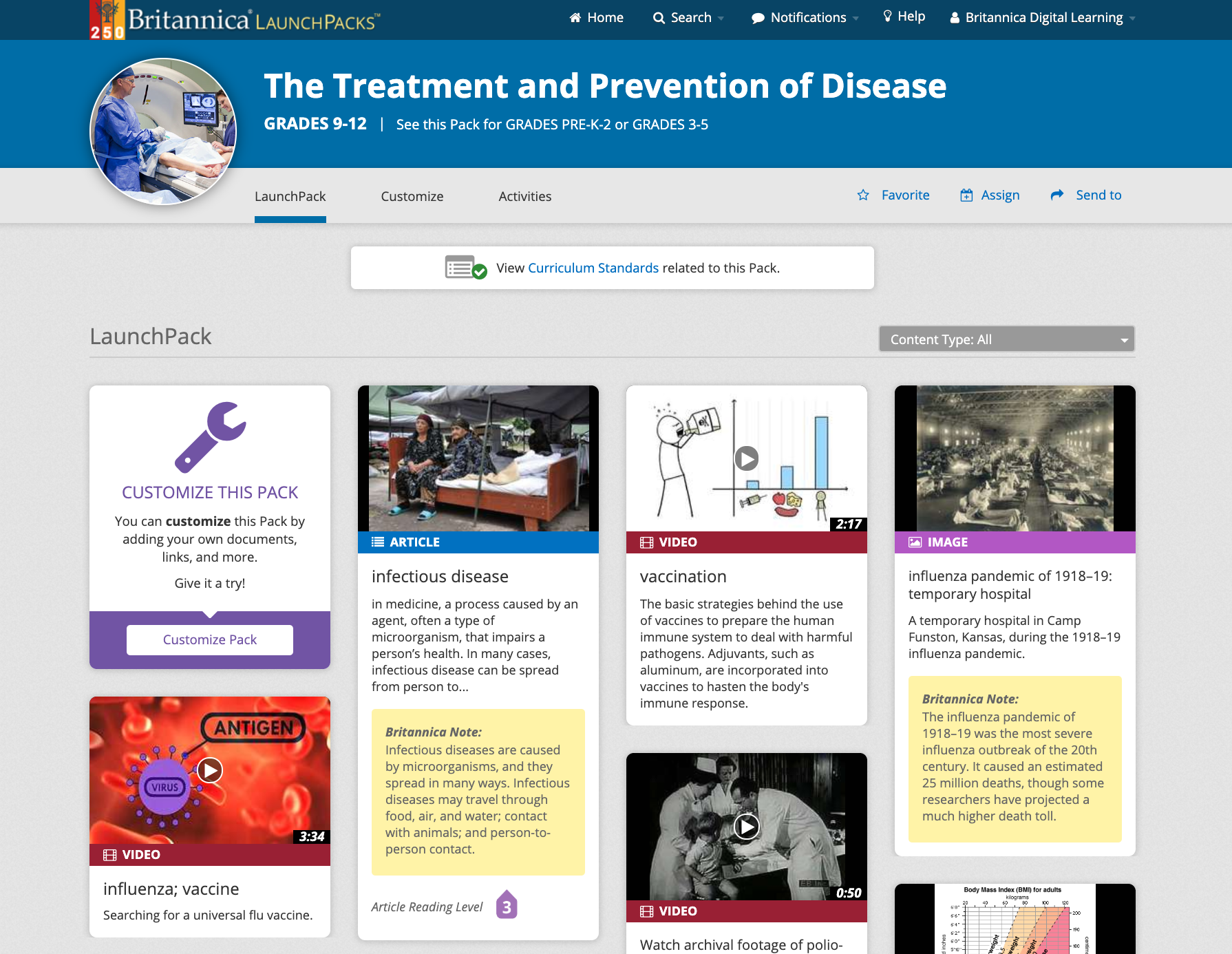Click the VIDEO film icon on vaccination card
1232x954 pixels.
click(x=647, y=542)
